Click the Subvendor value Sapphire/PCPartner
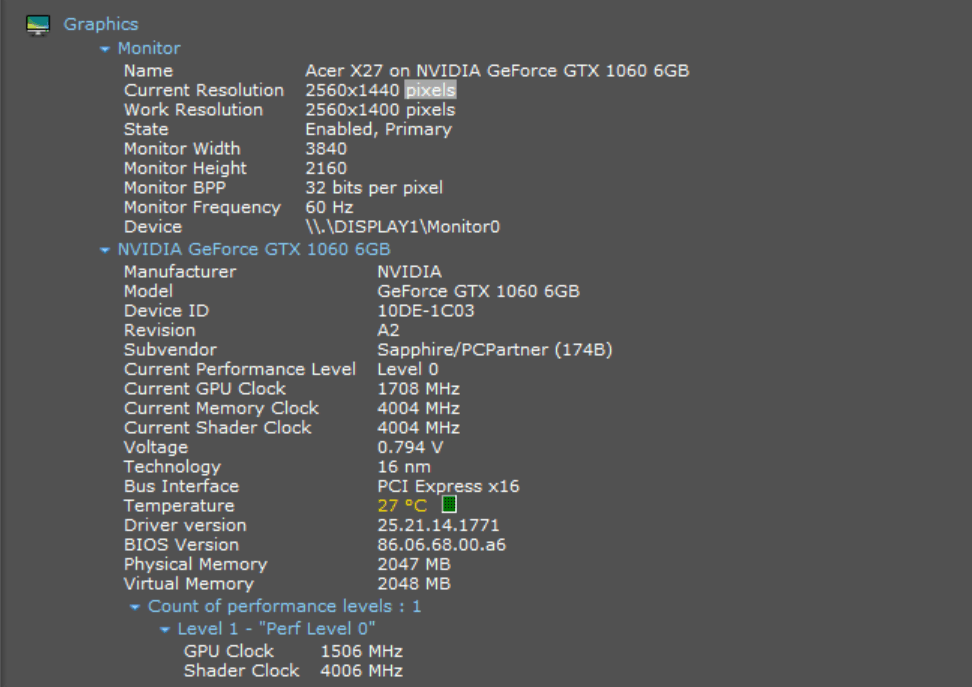Screen dimensions: 972x687 coord(494,350)
